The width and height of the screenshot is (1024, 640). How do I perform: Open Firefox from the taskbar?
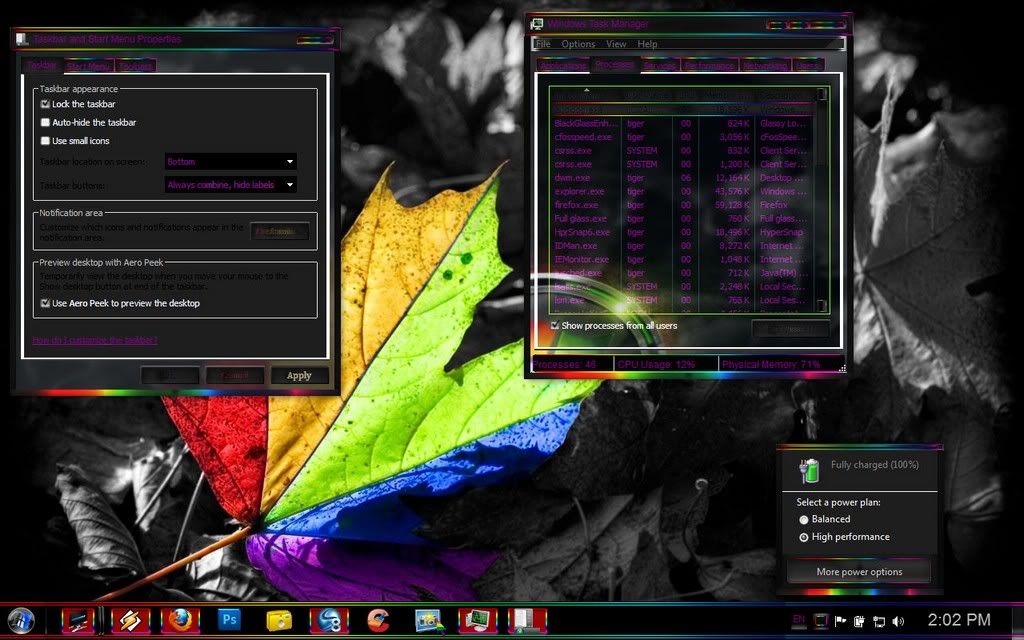pyautogui.click(x=180, y=620)
